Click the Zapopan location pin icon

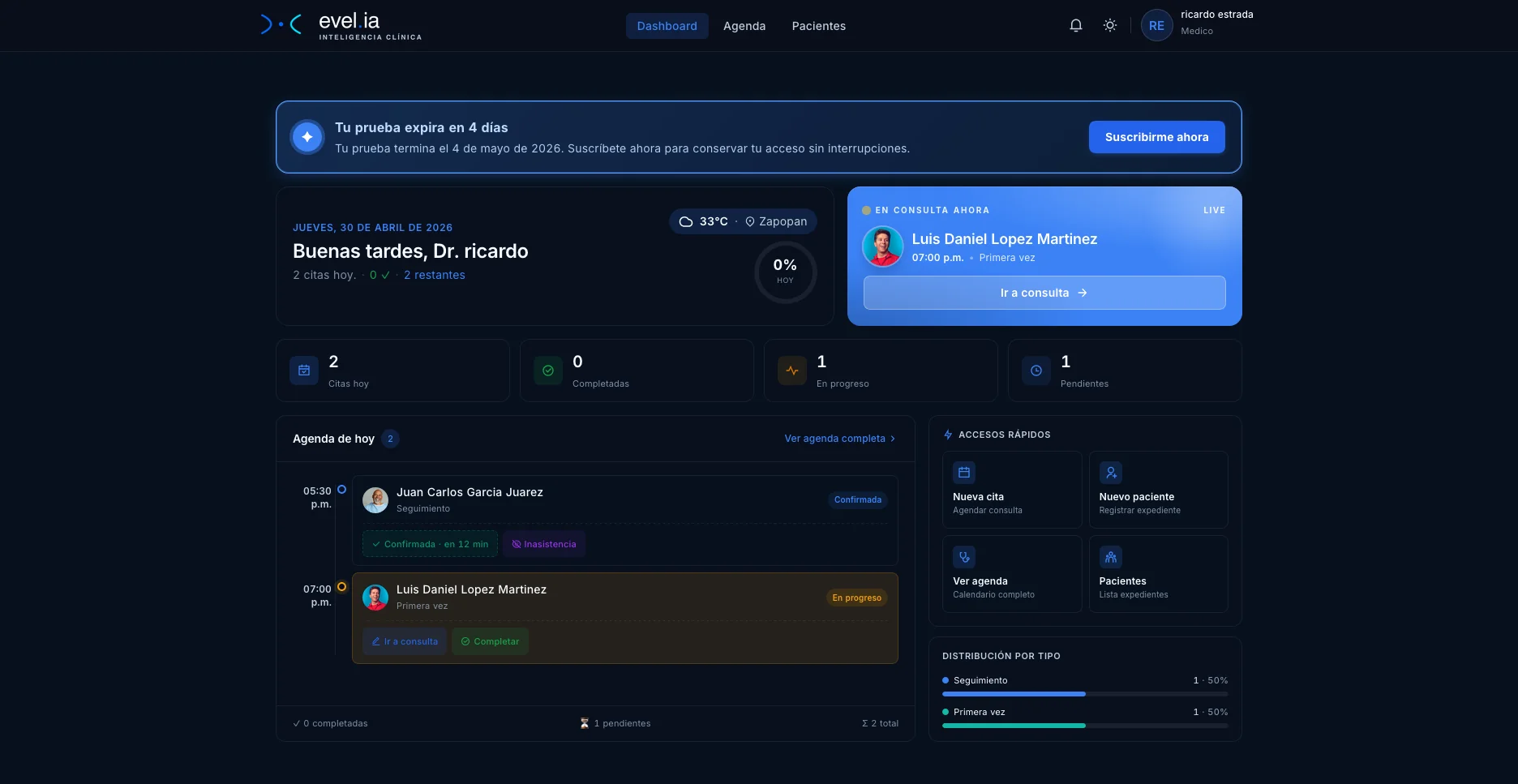[x=750, y=221]
